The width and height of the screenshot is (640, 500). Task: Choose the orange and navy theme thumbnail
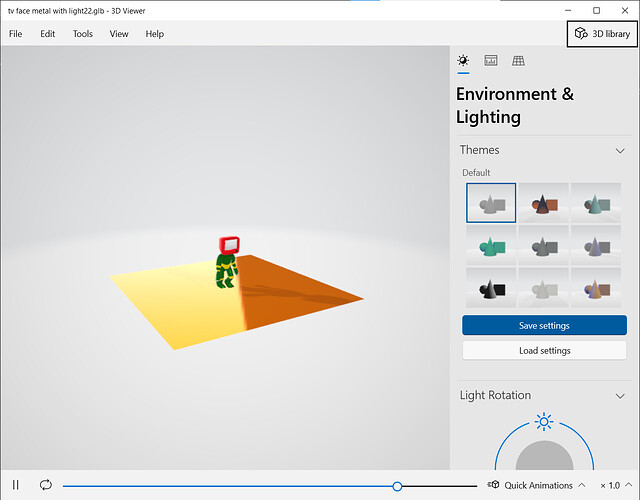(x=544, y=203)
